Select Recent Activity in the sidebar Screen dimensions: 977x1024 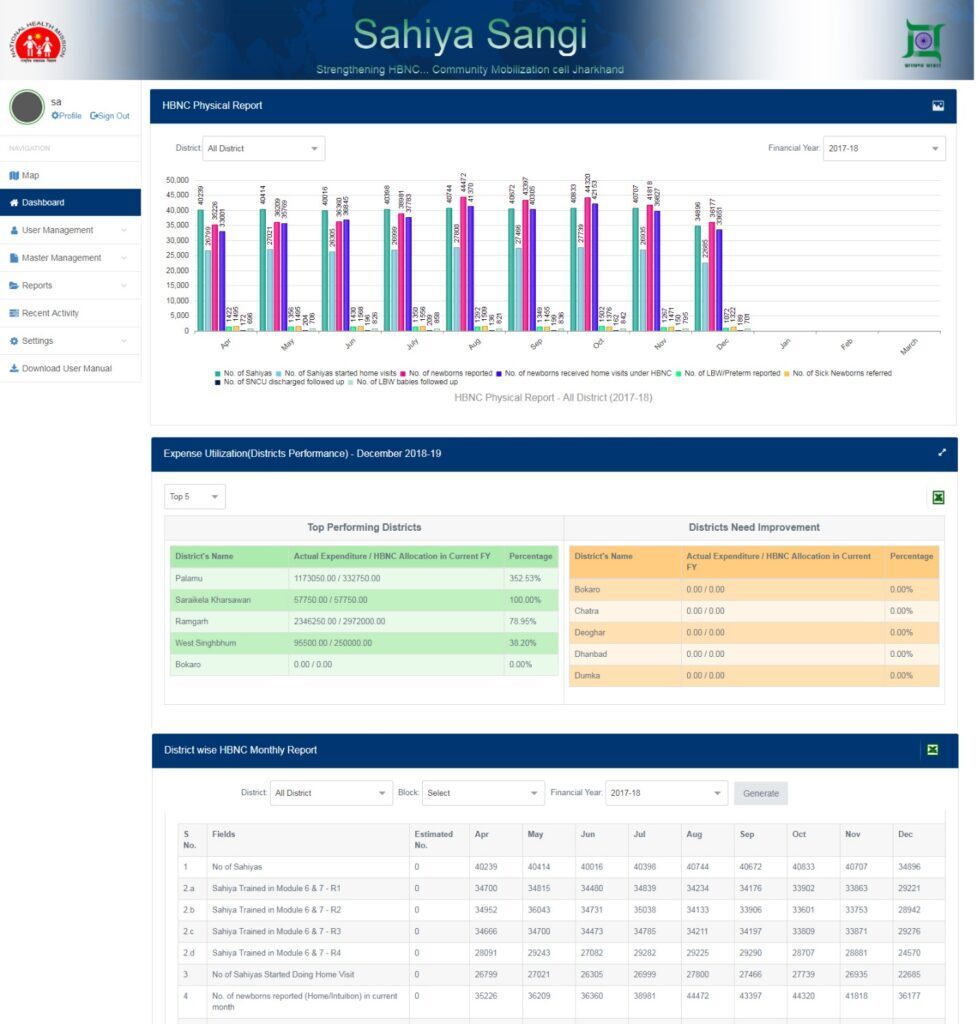(50, 313)
